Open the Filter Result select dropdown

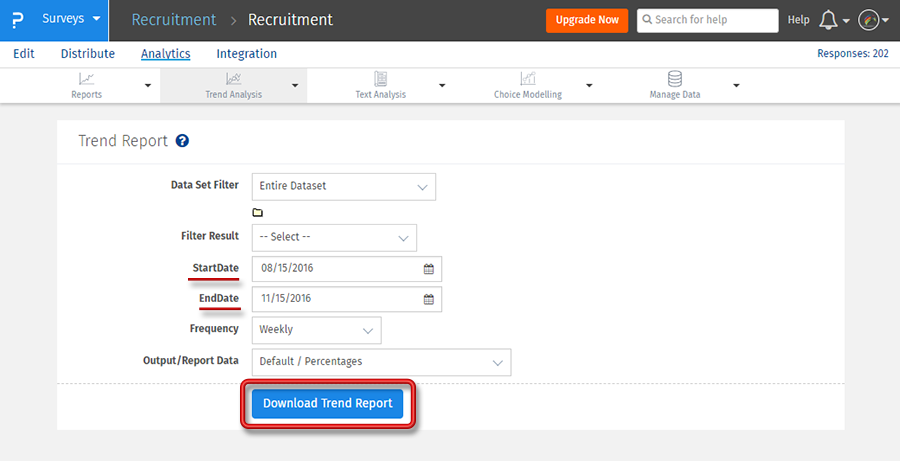pos(334,237)
